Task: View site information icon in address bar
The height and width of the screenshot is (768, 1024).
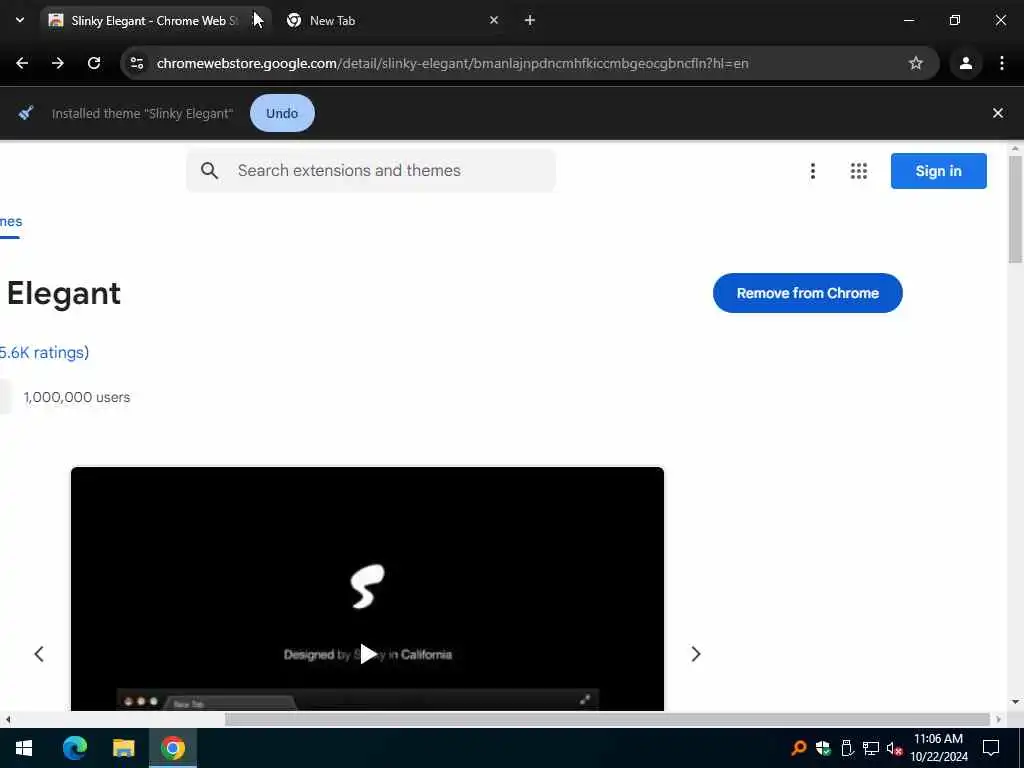Action: 137,63
